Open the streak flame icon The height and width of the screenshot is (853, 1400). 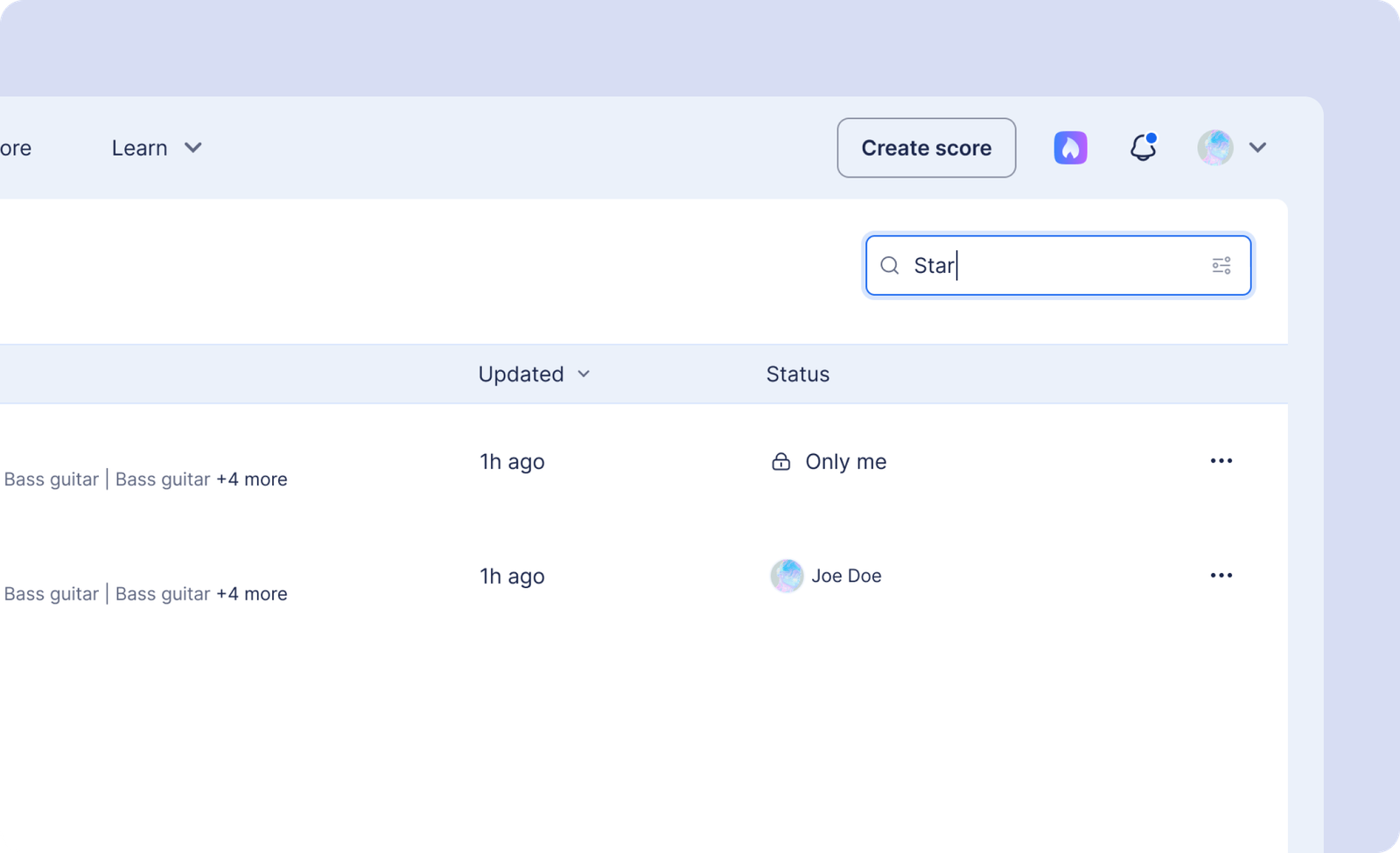(1069, 147)
